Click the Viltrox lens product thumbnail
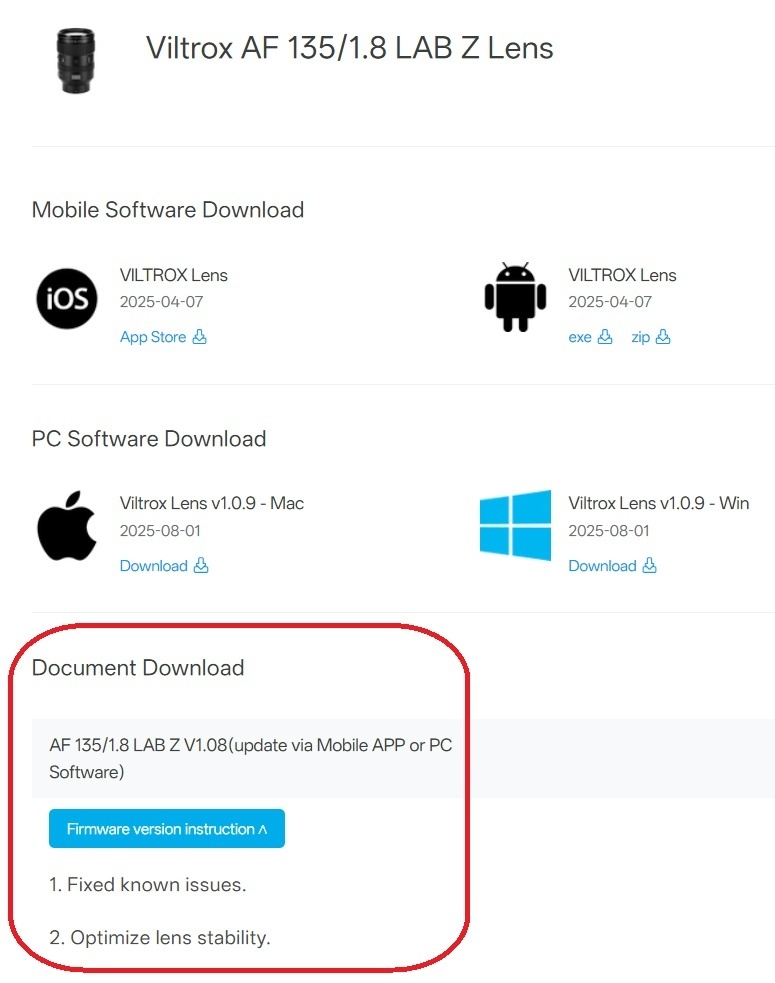The width and height of the screenshot is (775, 983). tap(75, 61)
